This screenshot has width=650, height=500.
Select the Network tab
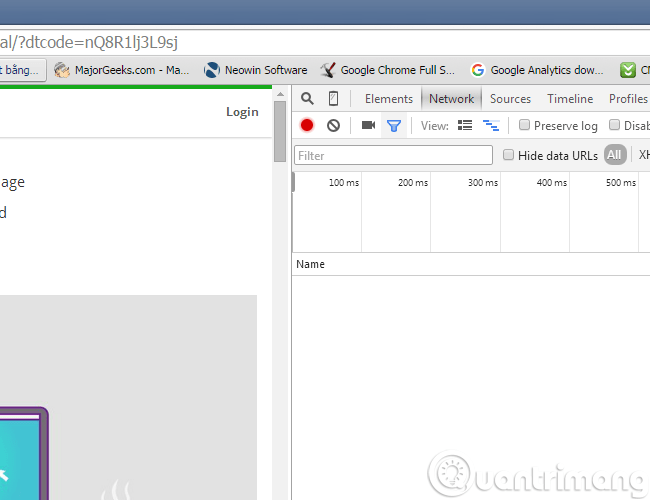tap(451, 99)
